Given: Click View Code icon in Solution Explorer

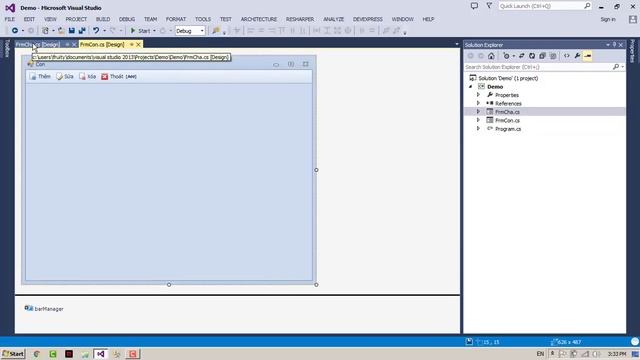Looking at the screenshot, I should pyautogui.click(x=567, y=56).
